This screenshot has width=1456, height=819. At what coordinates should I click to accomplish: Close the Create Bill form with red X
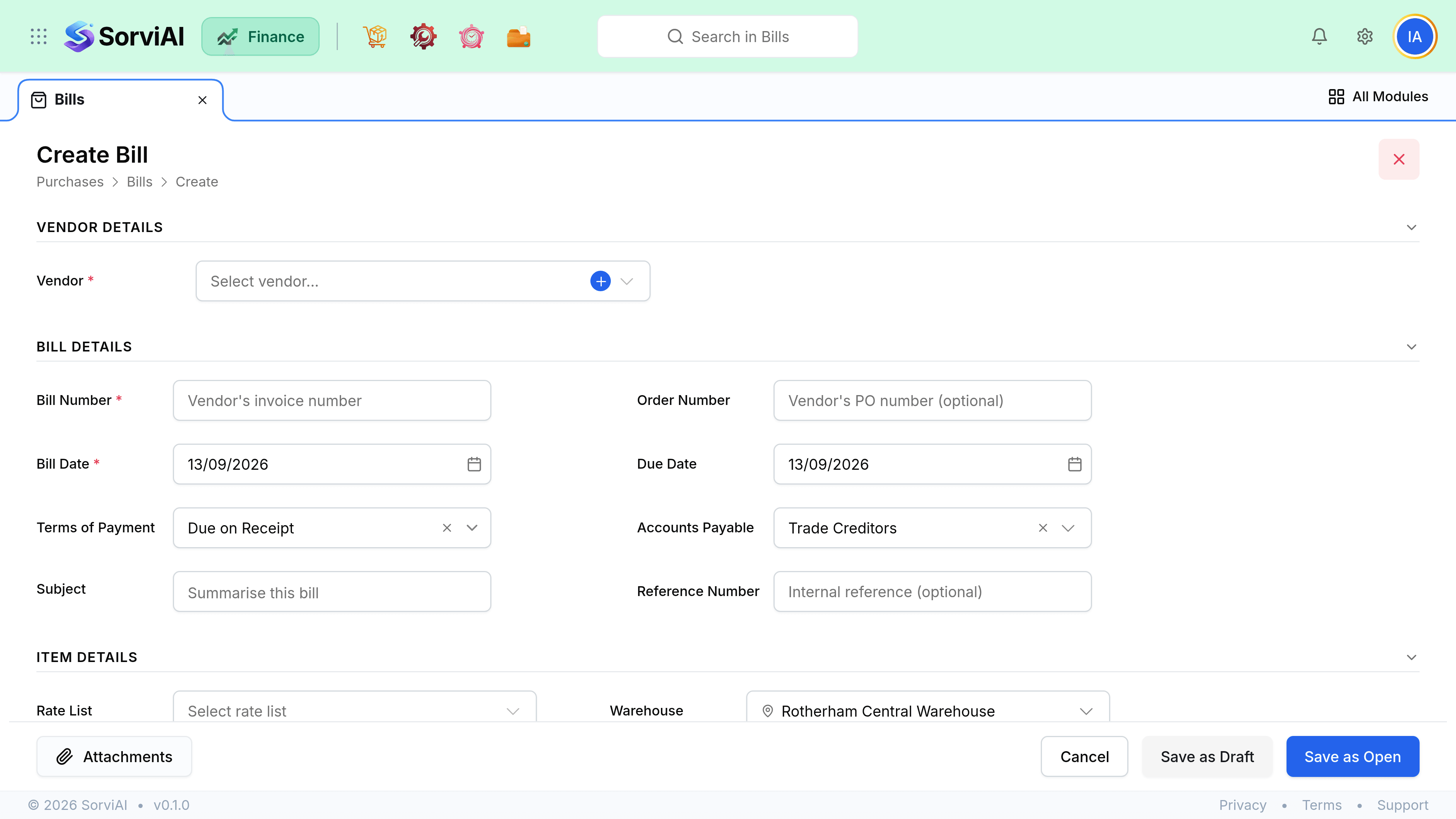click(1399, 159)
